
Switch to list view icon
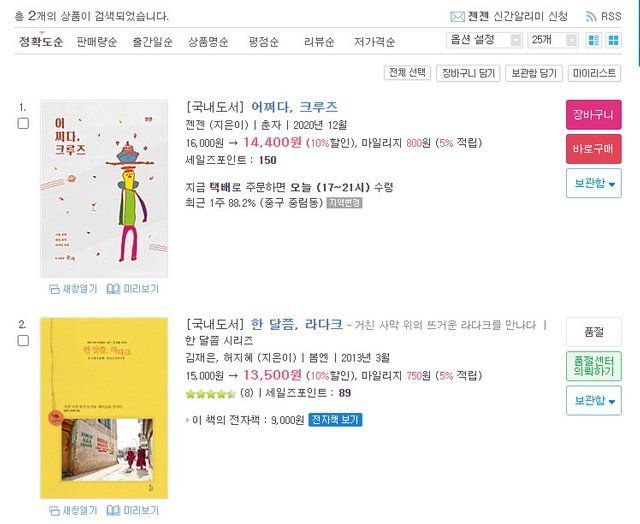coord(594,40)
